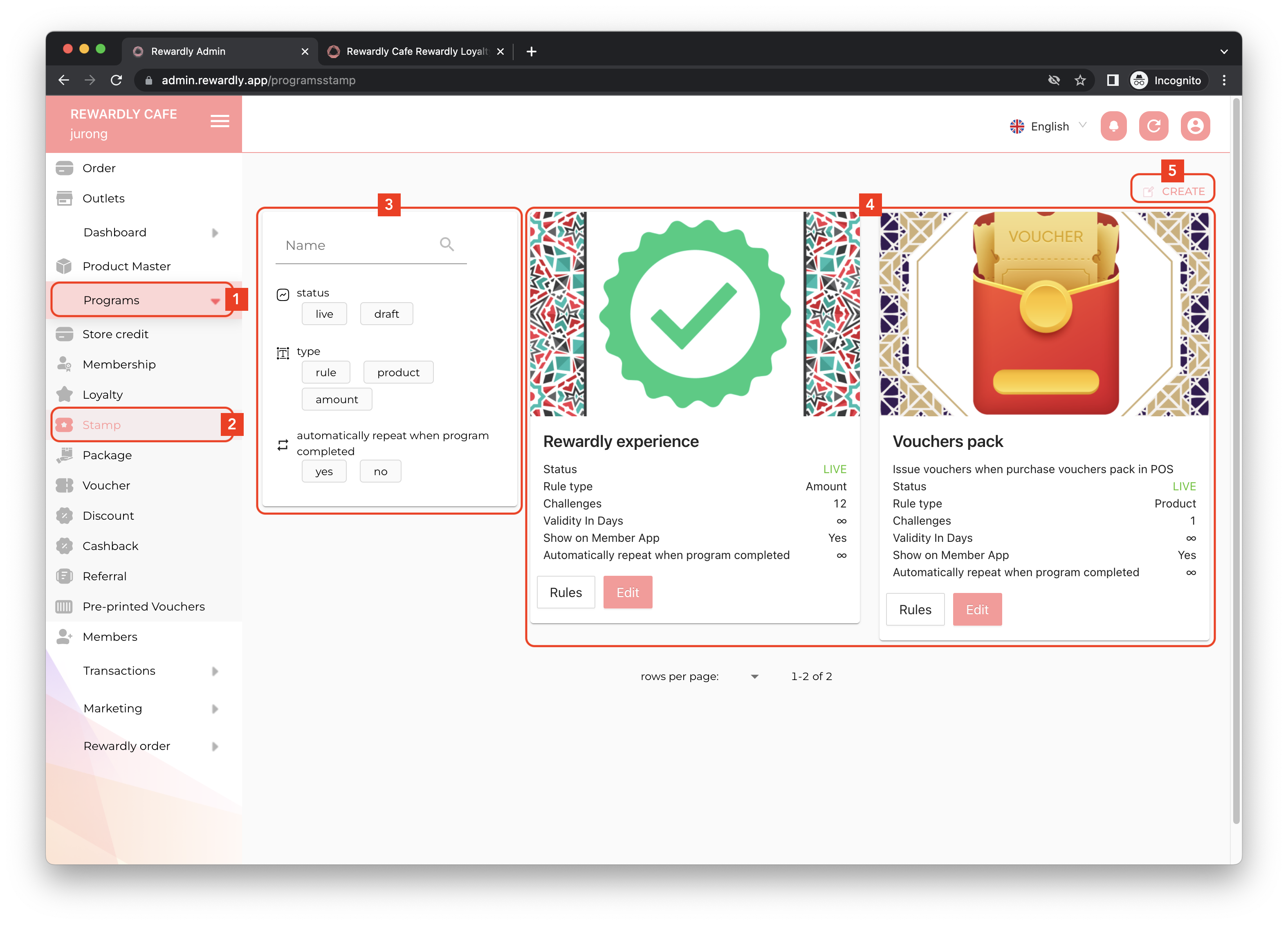1288x925 pixels.
Task: Switch to Rewardly Cafe Rewardly Loyalty tab
Action: tap(416, 51)
